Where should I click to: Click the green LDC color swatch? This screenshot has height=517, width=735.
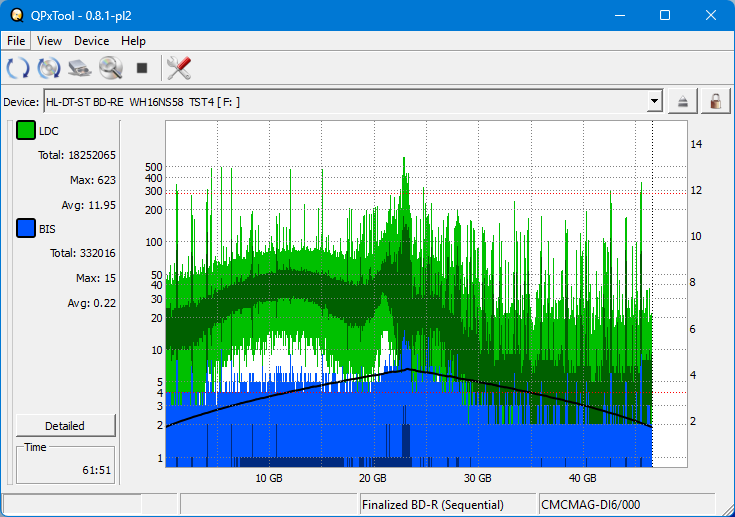click(x=26, y=131)
